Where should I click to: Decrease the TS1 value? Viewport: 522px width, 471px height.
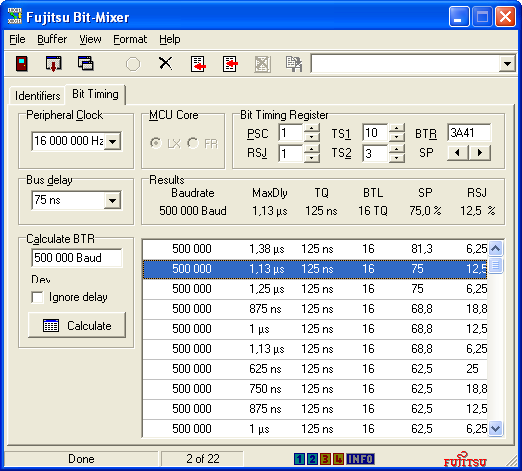click(397, 137)
